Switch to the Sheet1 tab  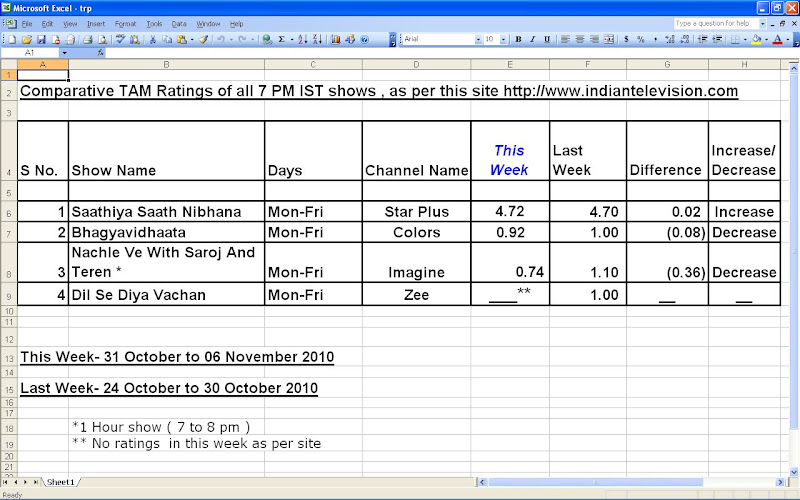pyautogui.click(x=61, y=482)
